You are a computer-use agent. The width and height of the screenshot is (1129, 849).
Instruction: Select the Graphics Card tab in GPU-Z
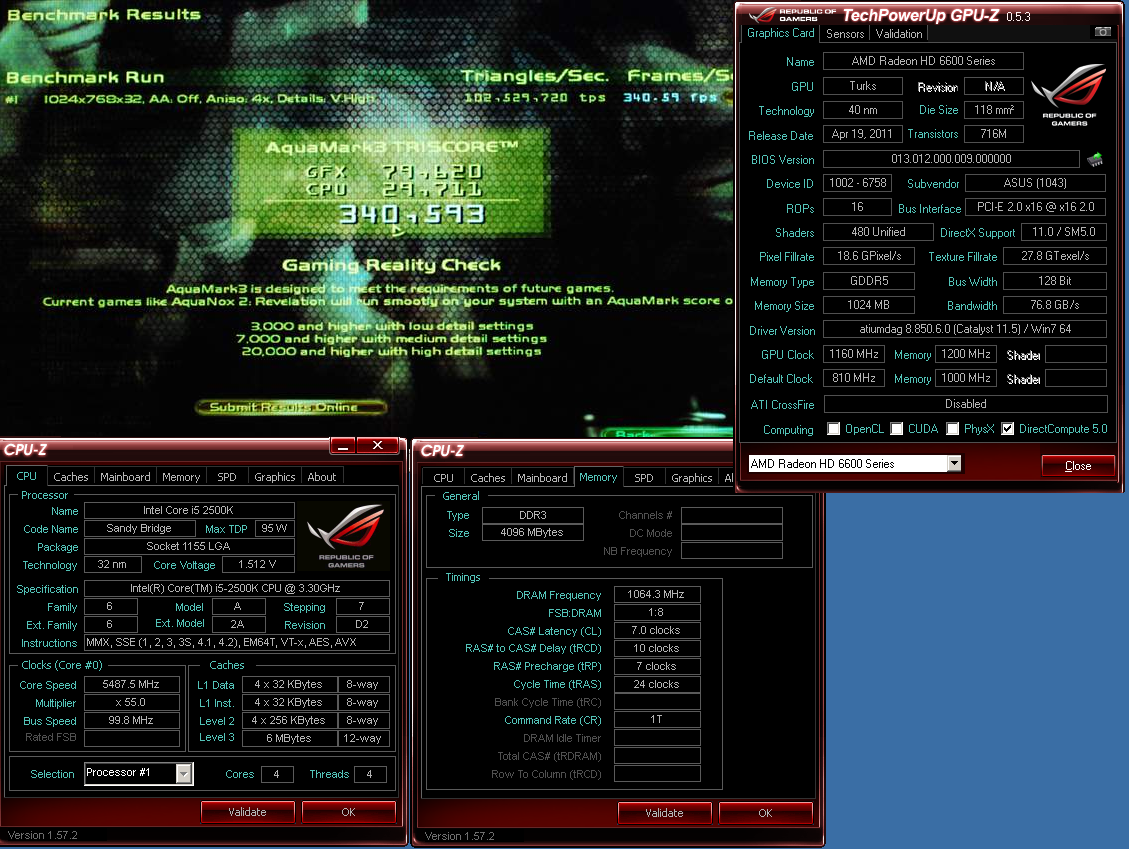click(781, 33)
